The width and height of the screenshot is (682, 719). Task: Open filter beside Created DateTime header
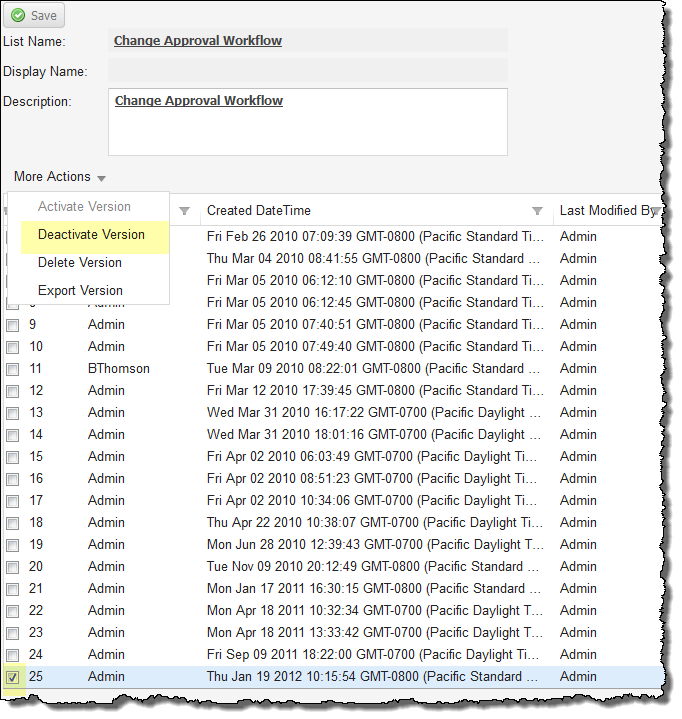(x=537, y=210)
